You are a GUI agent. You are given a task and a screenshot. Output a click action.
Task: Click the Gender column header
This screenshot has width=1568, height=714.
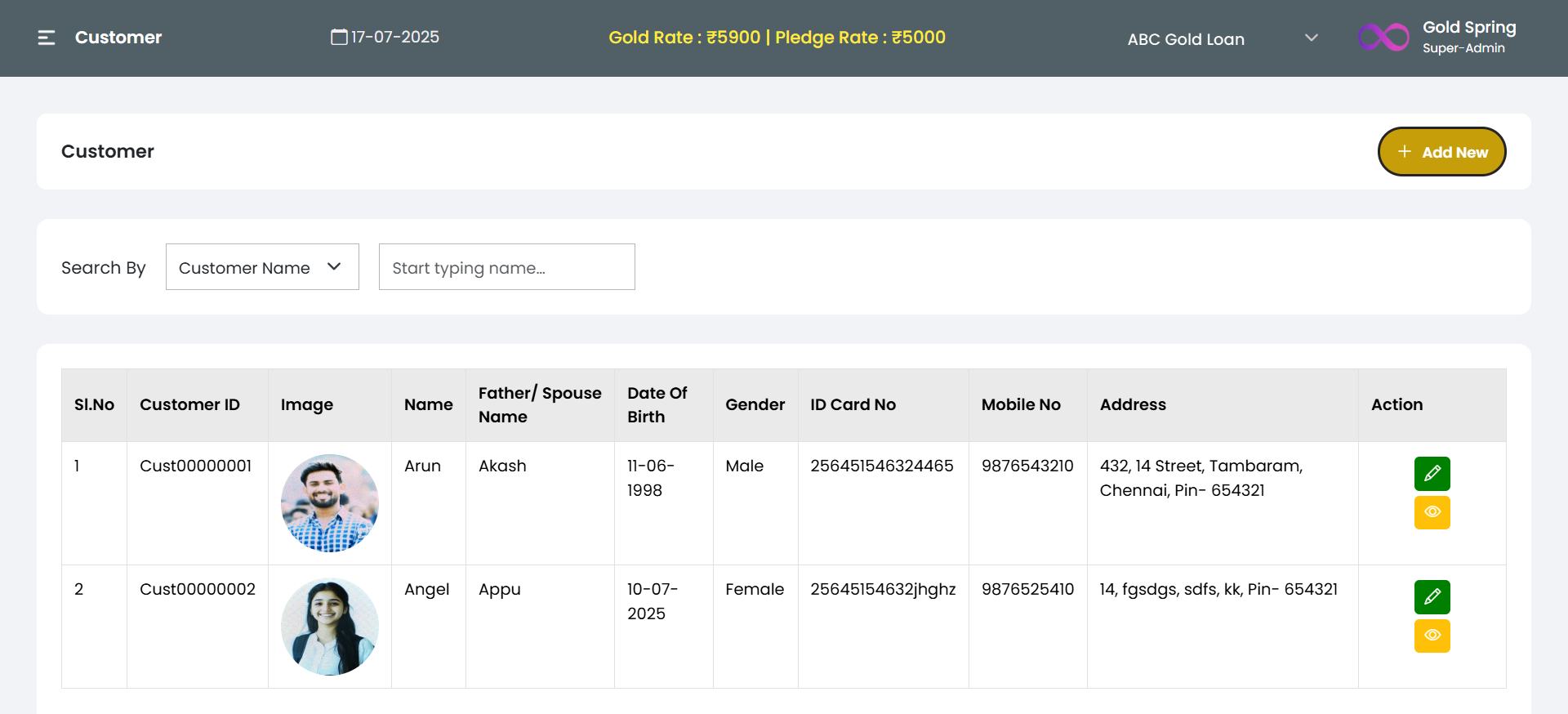coord(755,405)
